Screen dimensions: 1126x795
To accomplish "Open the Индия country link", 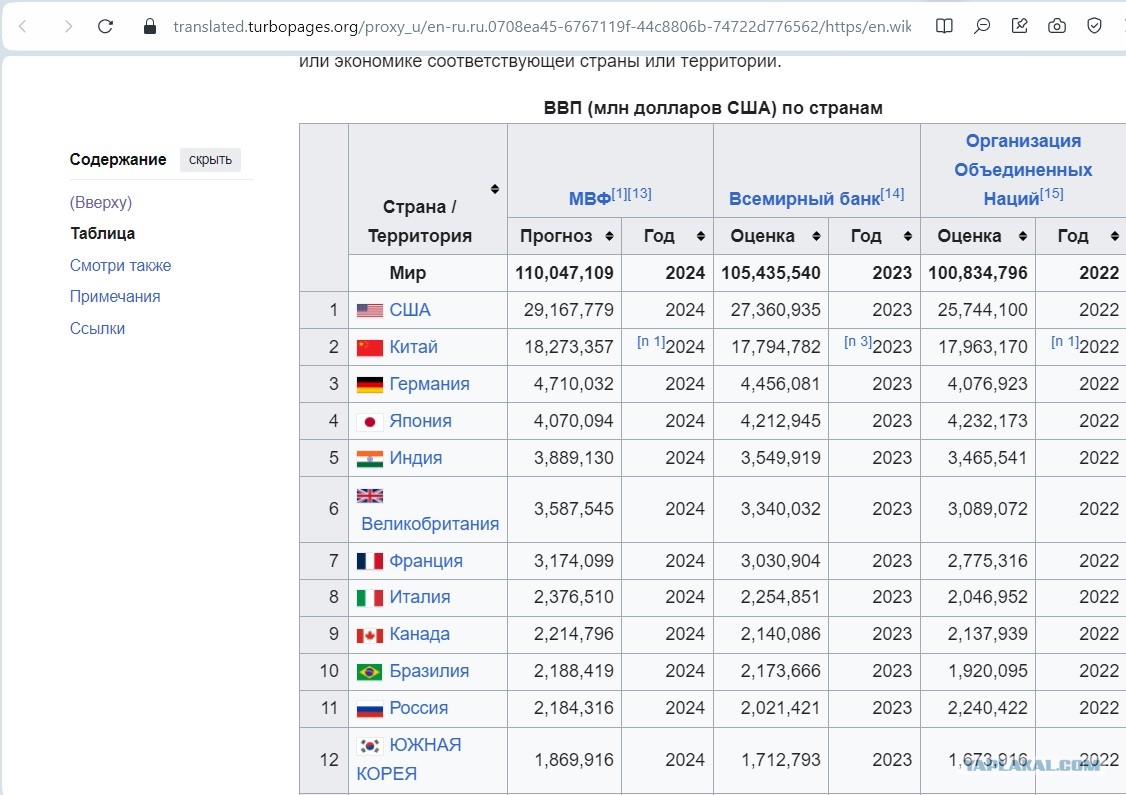I will pyautogui.click(x=416, y=458).
